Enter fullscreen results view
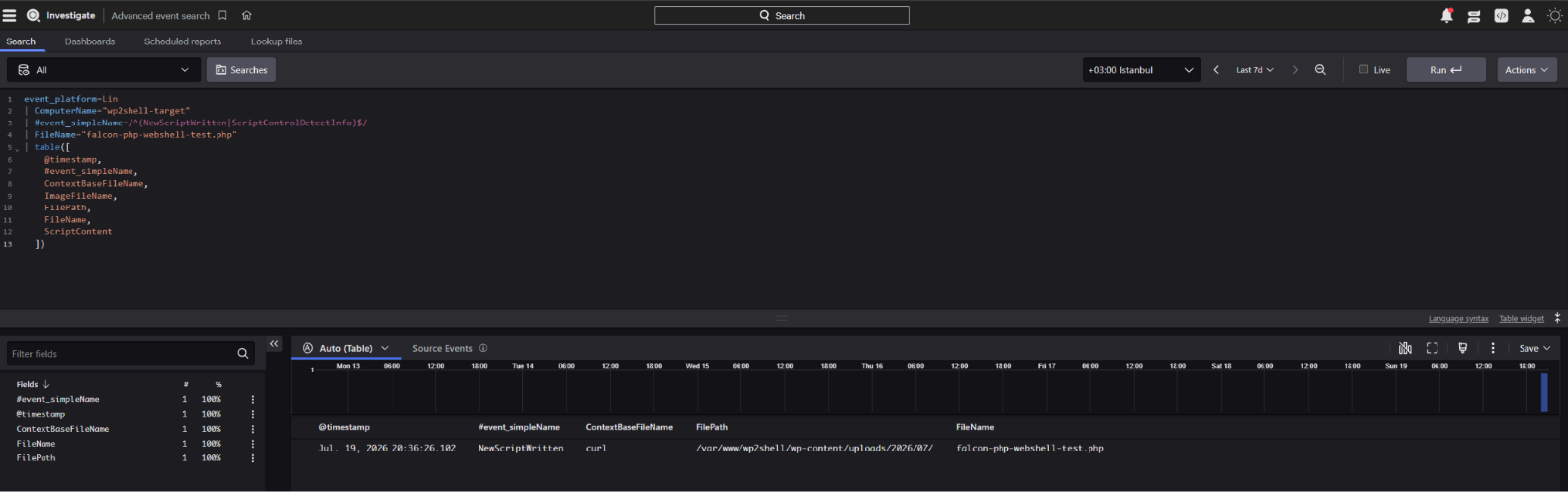1568x492 pixels. [x=1432, y=348]
